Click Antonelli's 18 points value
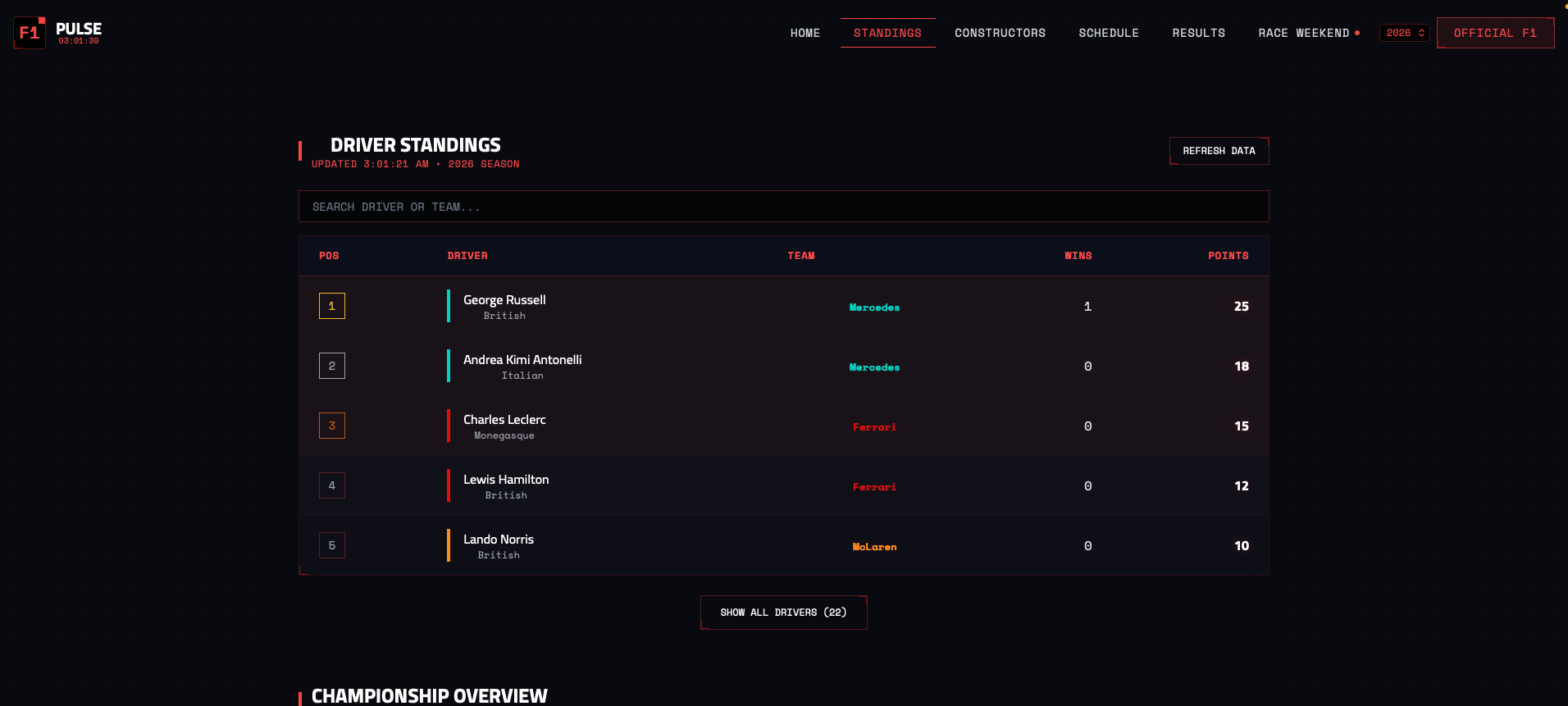This screenshot has height=706, width=1568. point(1242,366)
